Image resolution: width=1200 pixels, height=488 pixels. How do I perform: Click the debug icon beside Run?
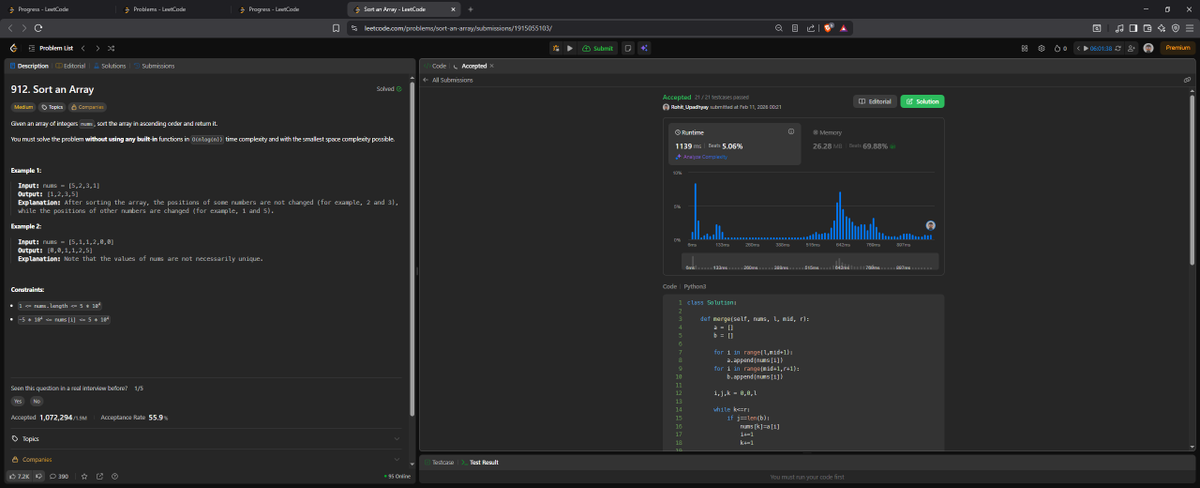click(557, 47)
